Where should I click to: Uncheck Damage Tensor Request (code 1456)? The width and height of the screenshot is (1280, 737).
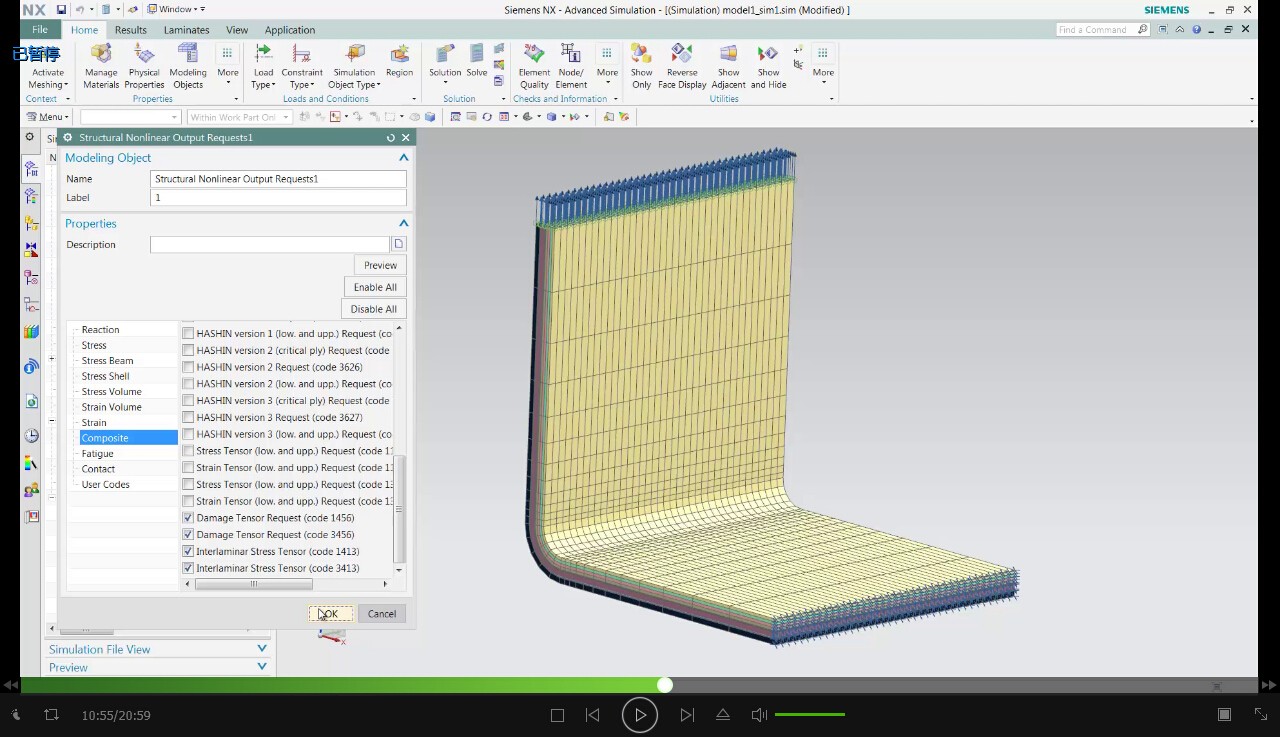pyautogui.click(x=188, y=518)
